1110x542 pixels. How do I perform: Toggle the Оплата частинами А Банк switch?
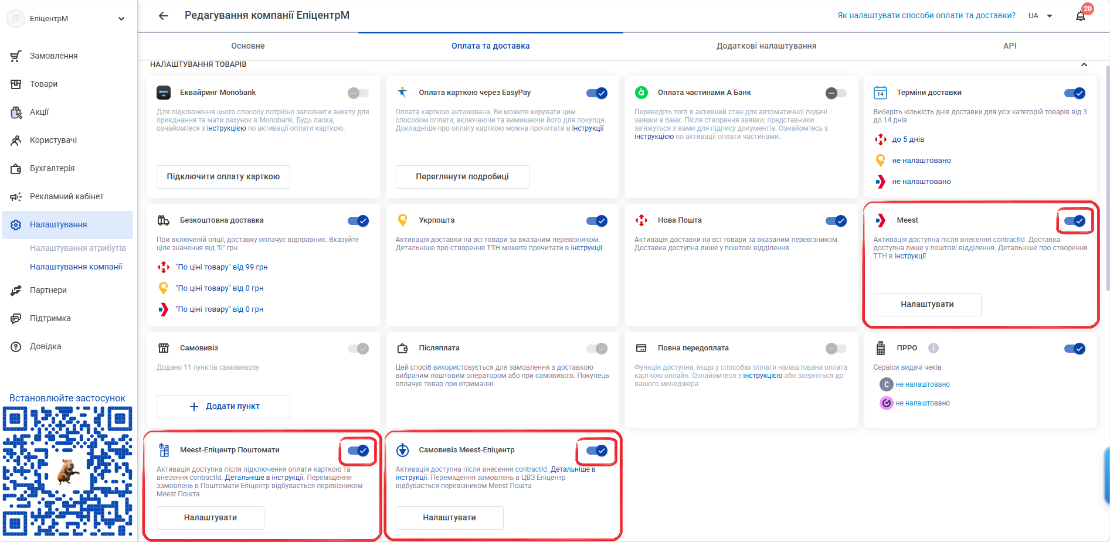[835, 93]
